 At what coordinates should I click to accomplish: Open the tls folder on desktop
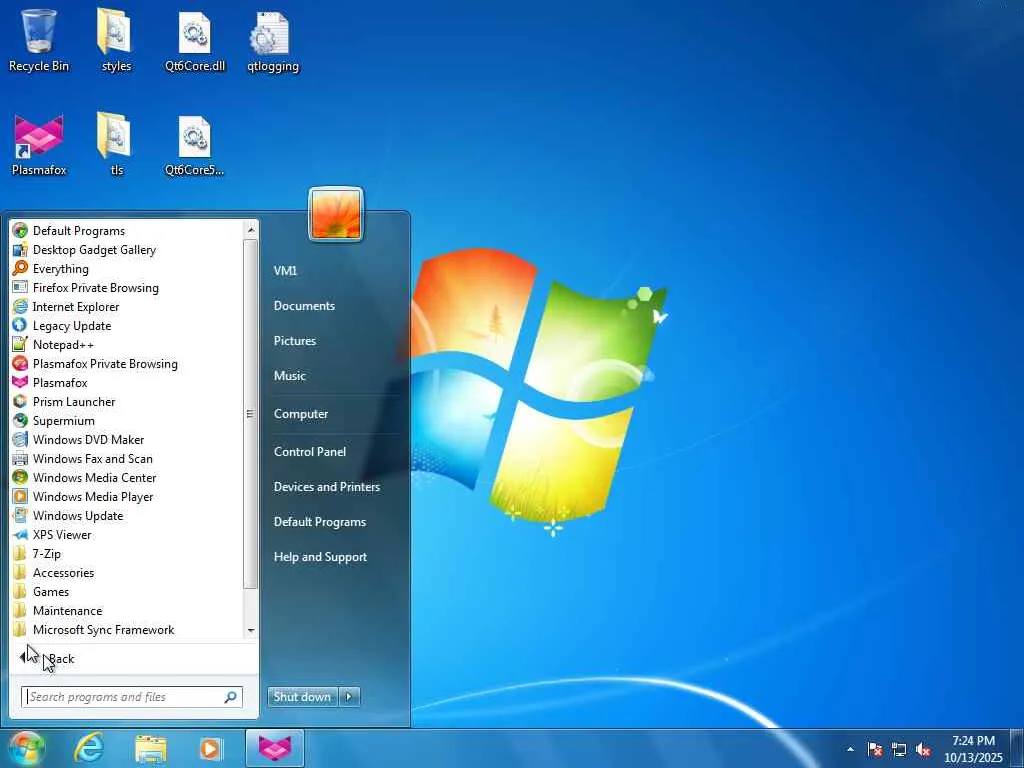pyautogui.click(x=116, y=145)
